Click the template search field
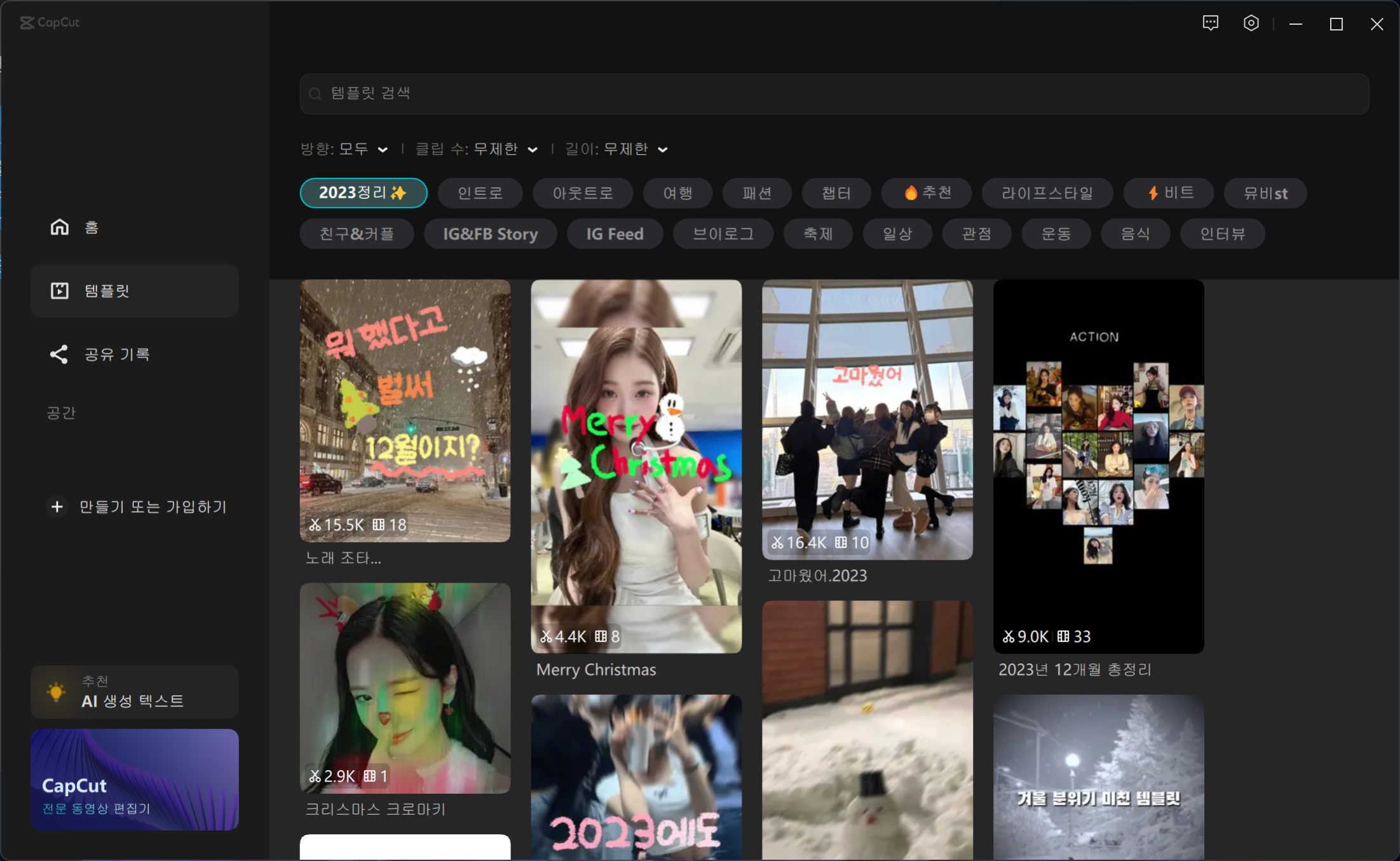Image resolution: width=1400 pixels, height=861 pixels. click(x=834, y=93)
